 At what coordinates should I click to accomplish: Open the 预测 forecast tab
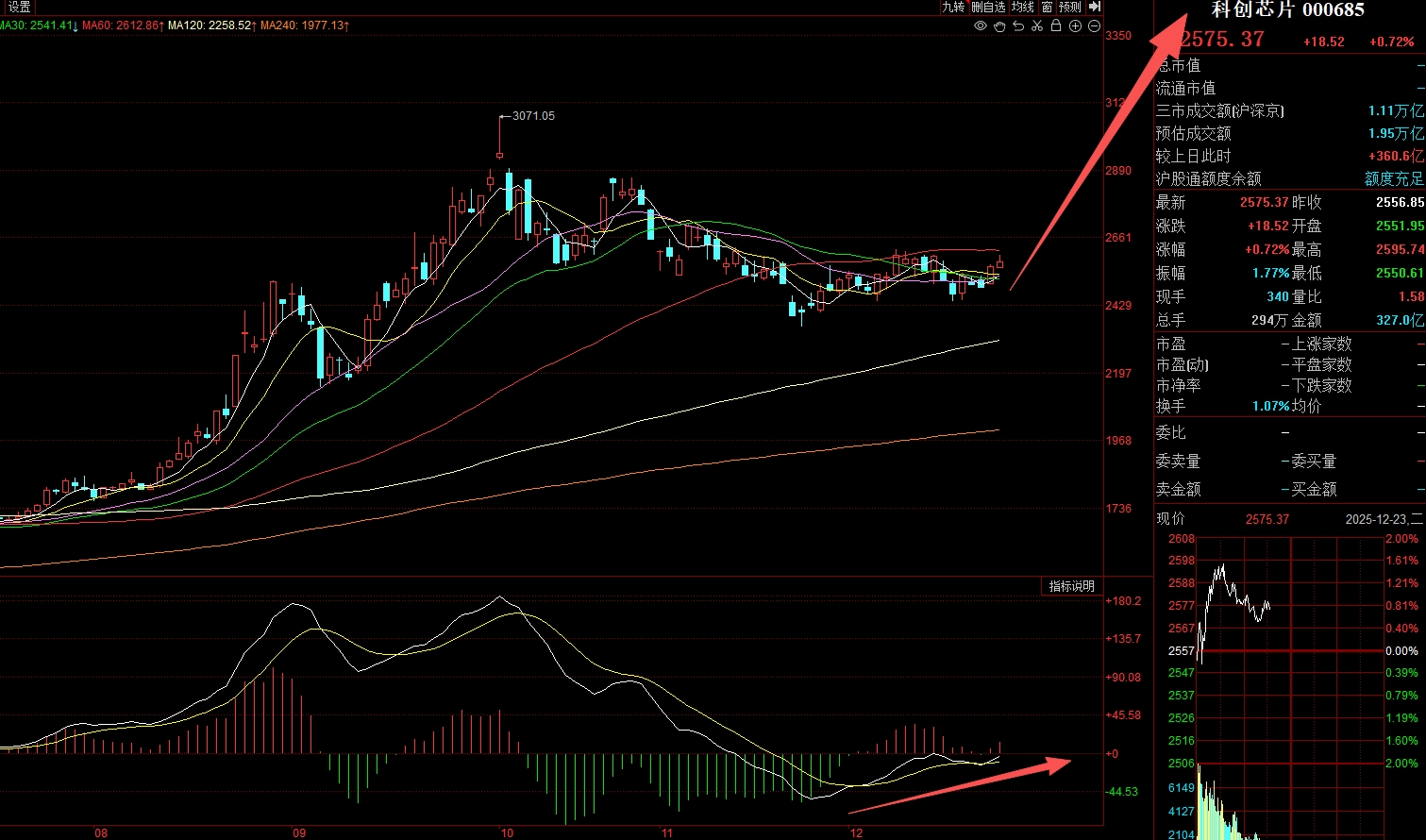click(1070, 7)
